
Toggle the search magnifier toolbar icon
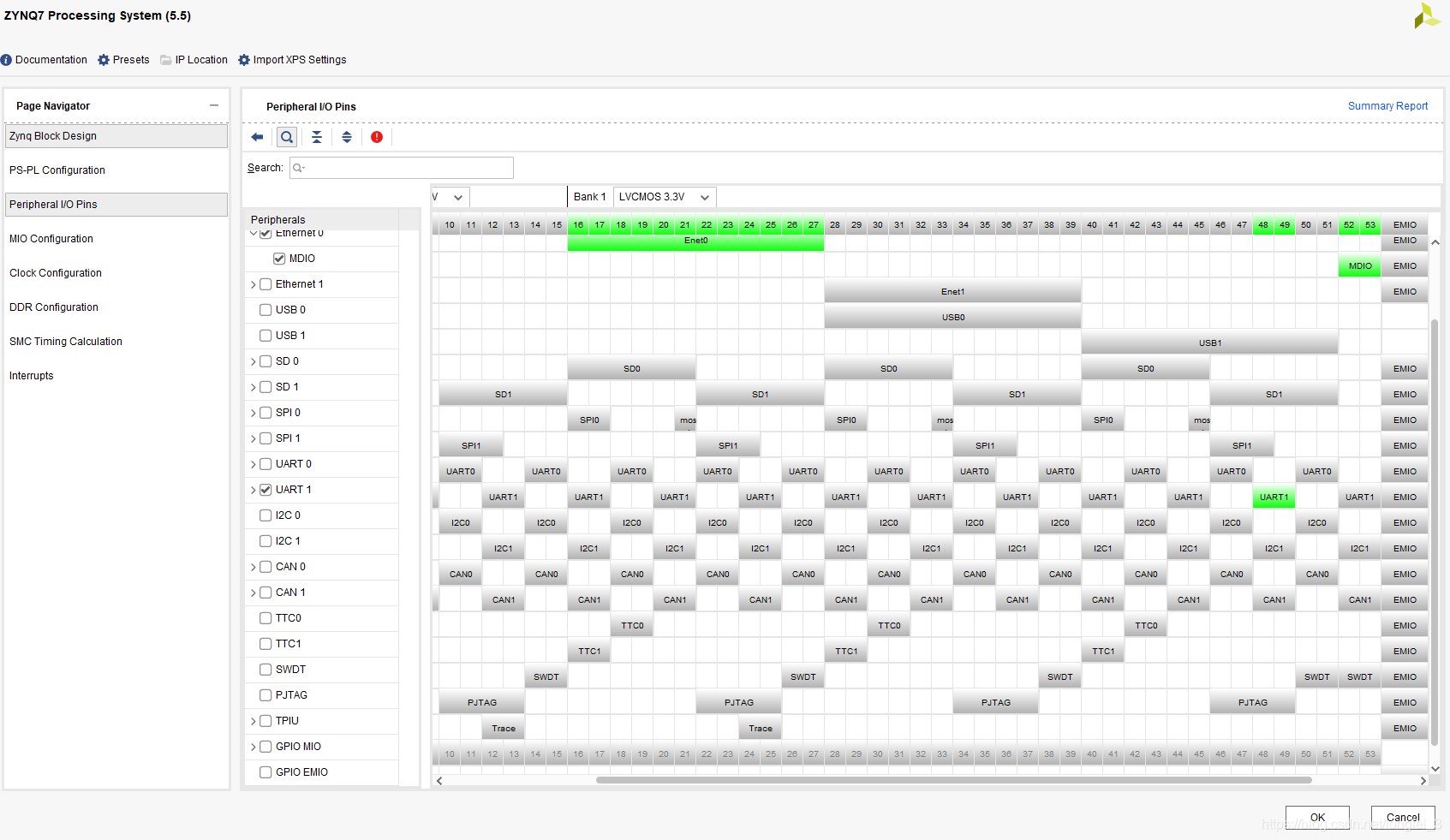(287, 137)
